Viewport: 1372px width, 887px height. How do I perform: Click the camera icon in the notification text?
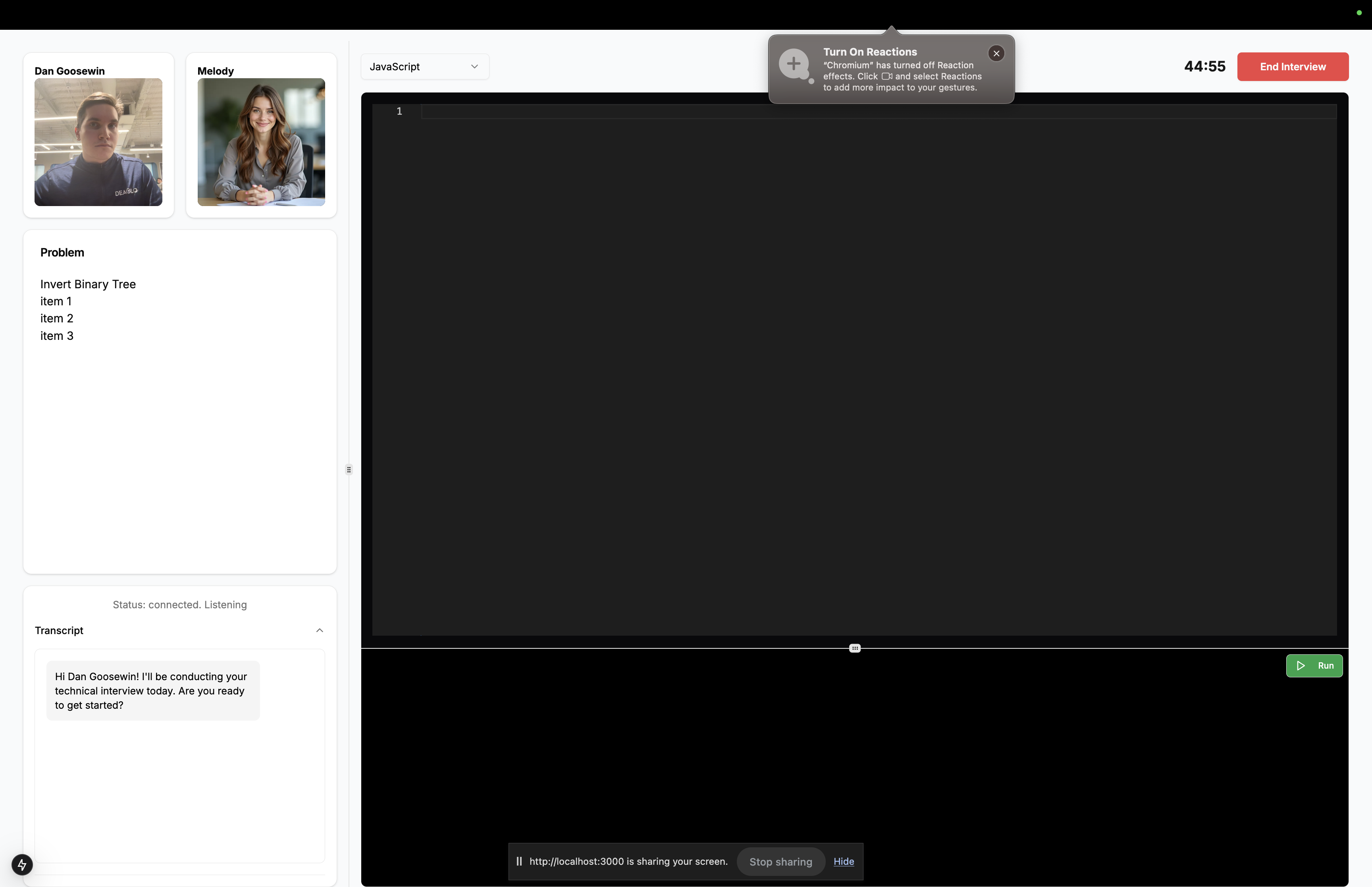(886, 76)
